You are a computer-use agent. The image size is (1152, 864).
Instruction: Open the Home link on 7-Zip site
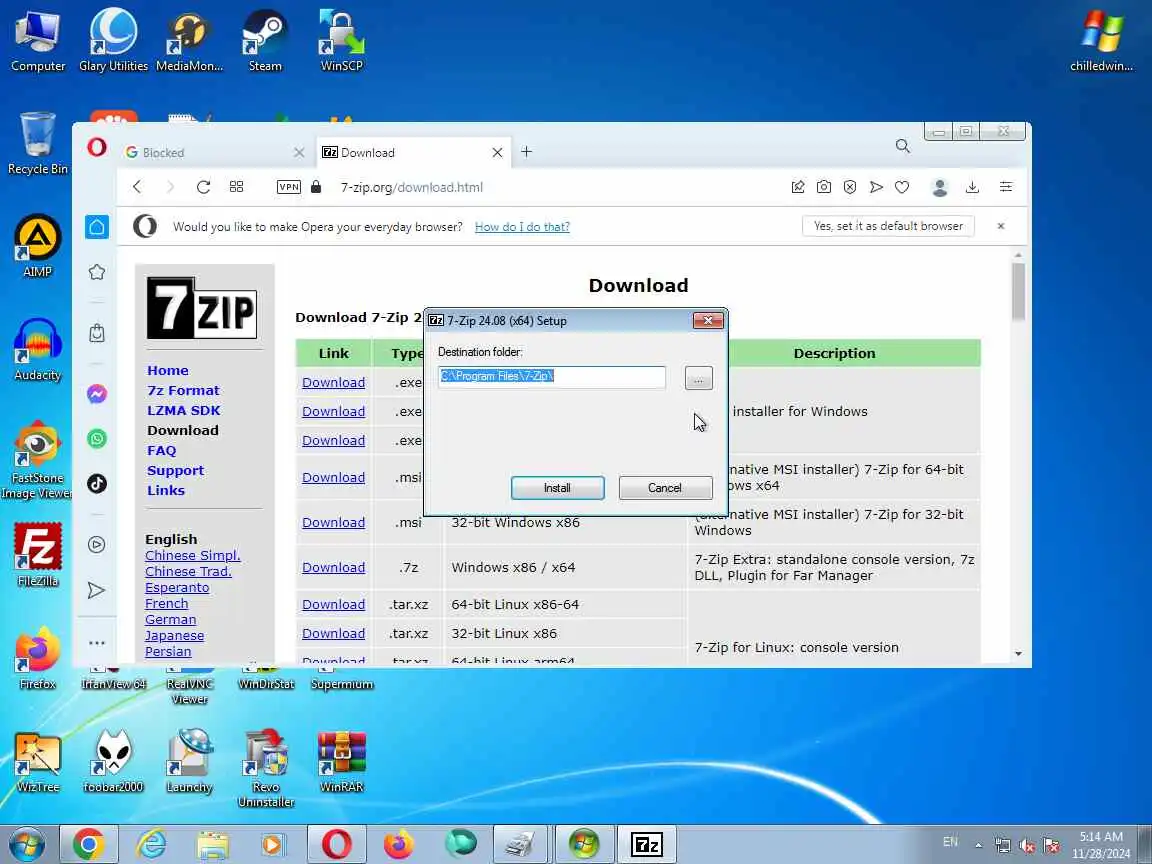[168, 370]
